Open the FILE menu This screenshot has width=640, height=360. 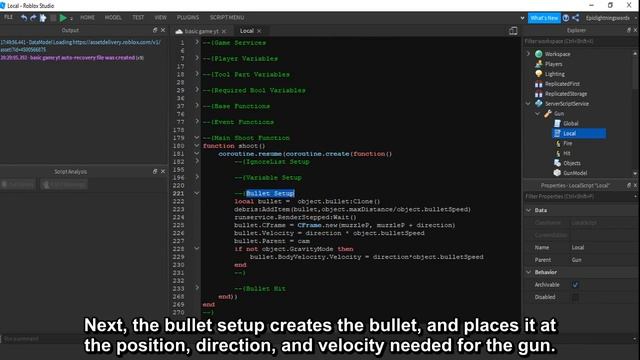coord(8,17)
